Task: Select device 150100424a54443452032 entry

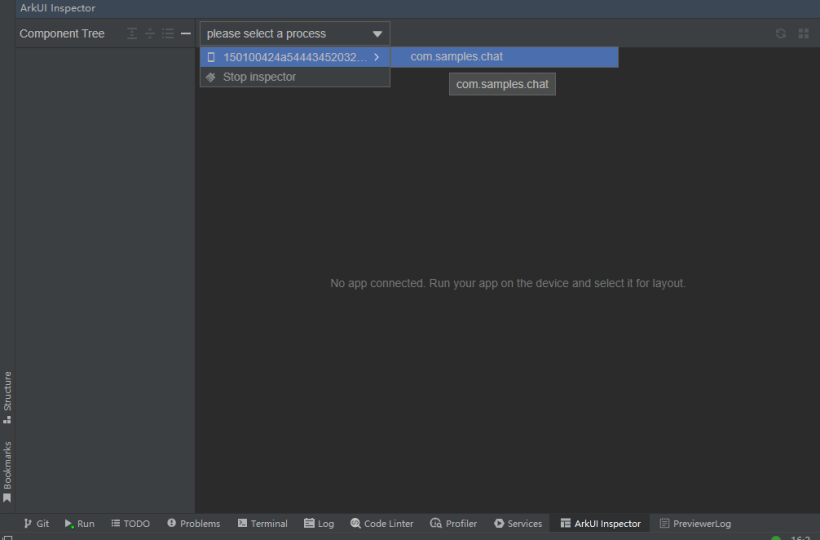Action: click(x=294, y=57)
